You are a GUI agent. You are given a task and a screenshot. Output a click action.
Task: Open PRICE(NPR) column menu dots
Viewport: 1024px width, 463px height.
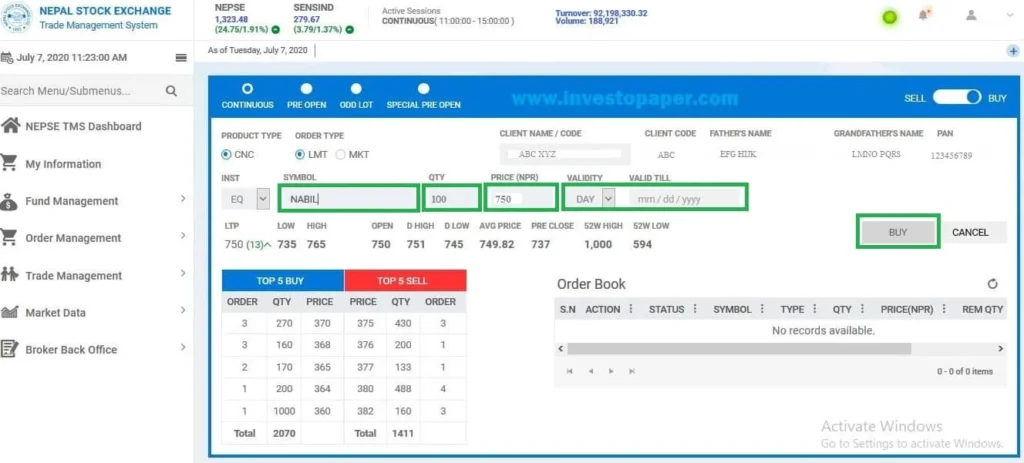coord(944,309)
